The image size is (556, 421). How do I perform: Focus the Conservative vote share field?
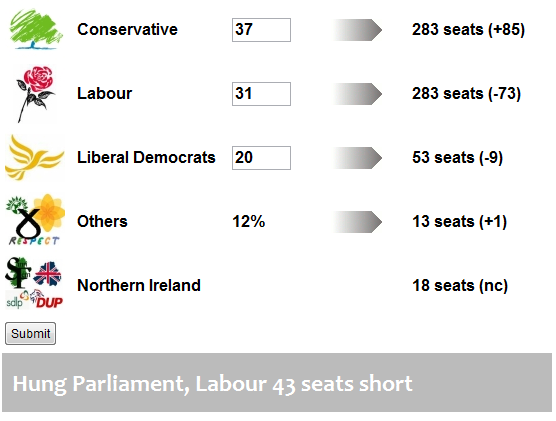click(261, 30)
